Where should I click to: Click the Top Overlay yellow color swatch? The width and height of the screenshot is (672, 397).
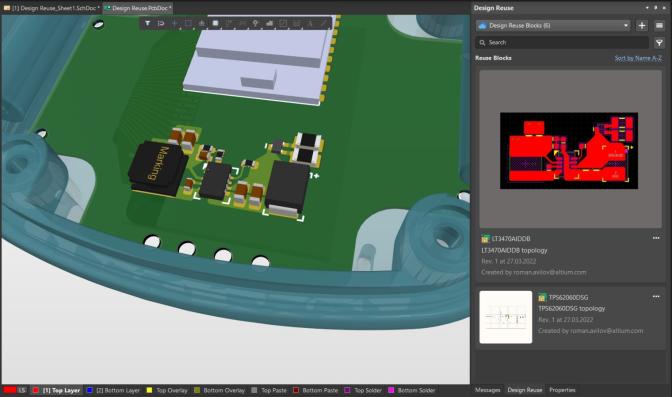coord(149,390)
